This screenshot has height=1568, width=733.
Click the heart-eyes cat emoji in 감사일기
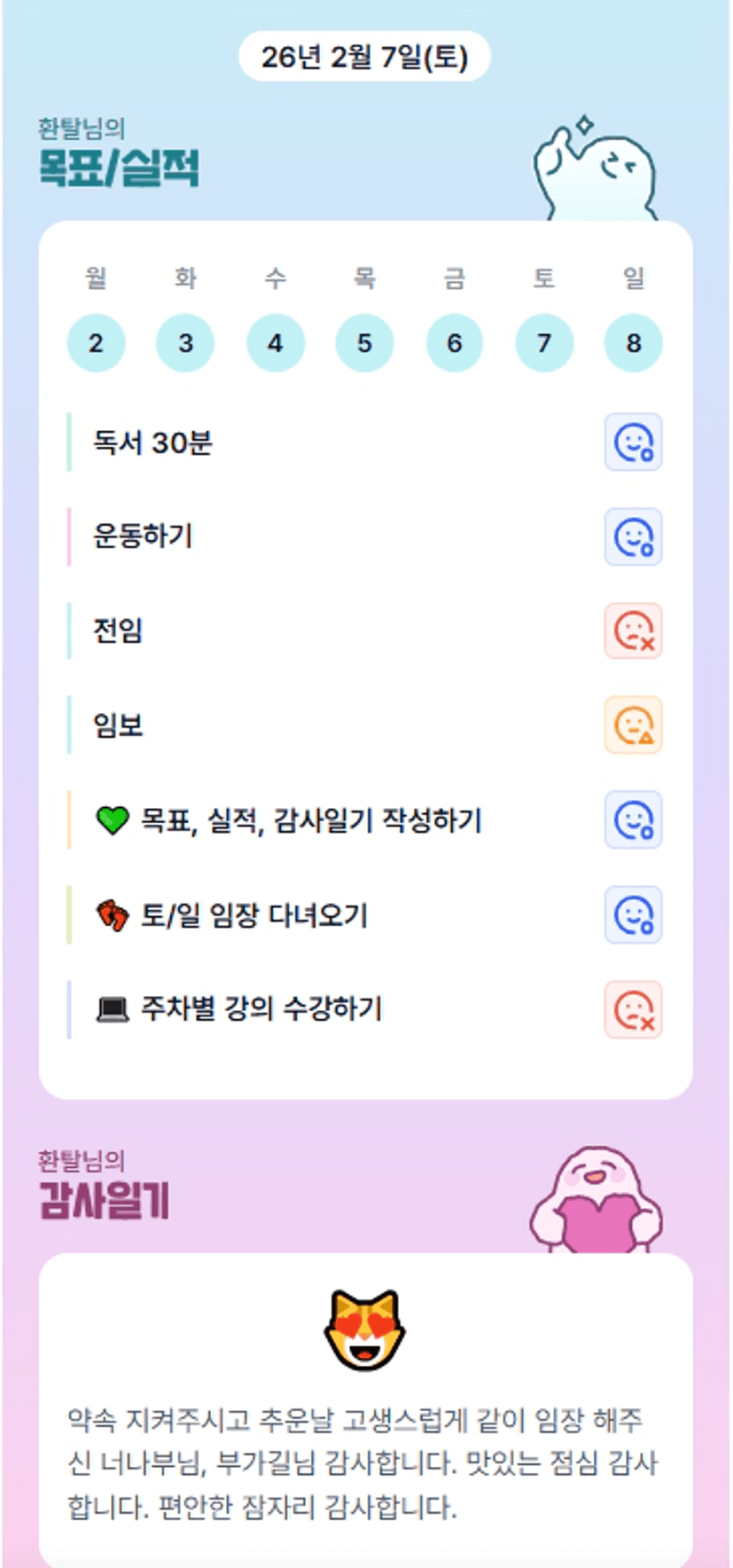point(364,1329)
